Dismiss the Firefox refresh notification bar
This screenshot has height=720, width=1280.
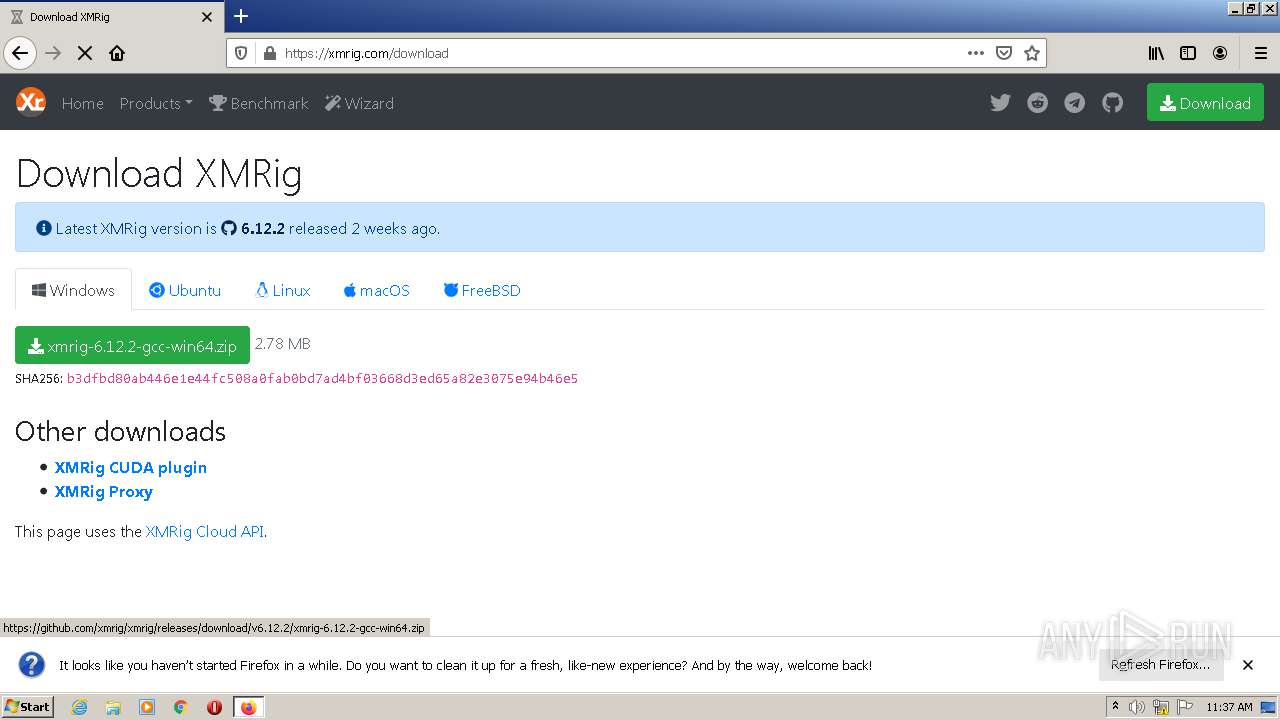click(x=1248, y=665)
